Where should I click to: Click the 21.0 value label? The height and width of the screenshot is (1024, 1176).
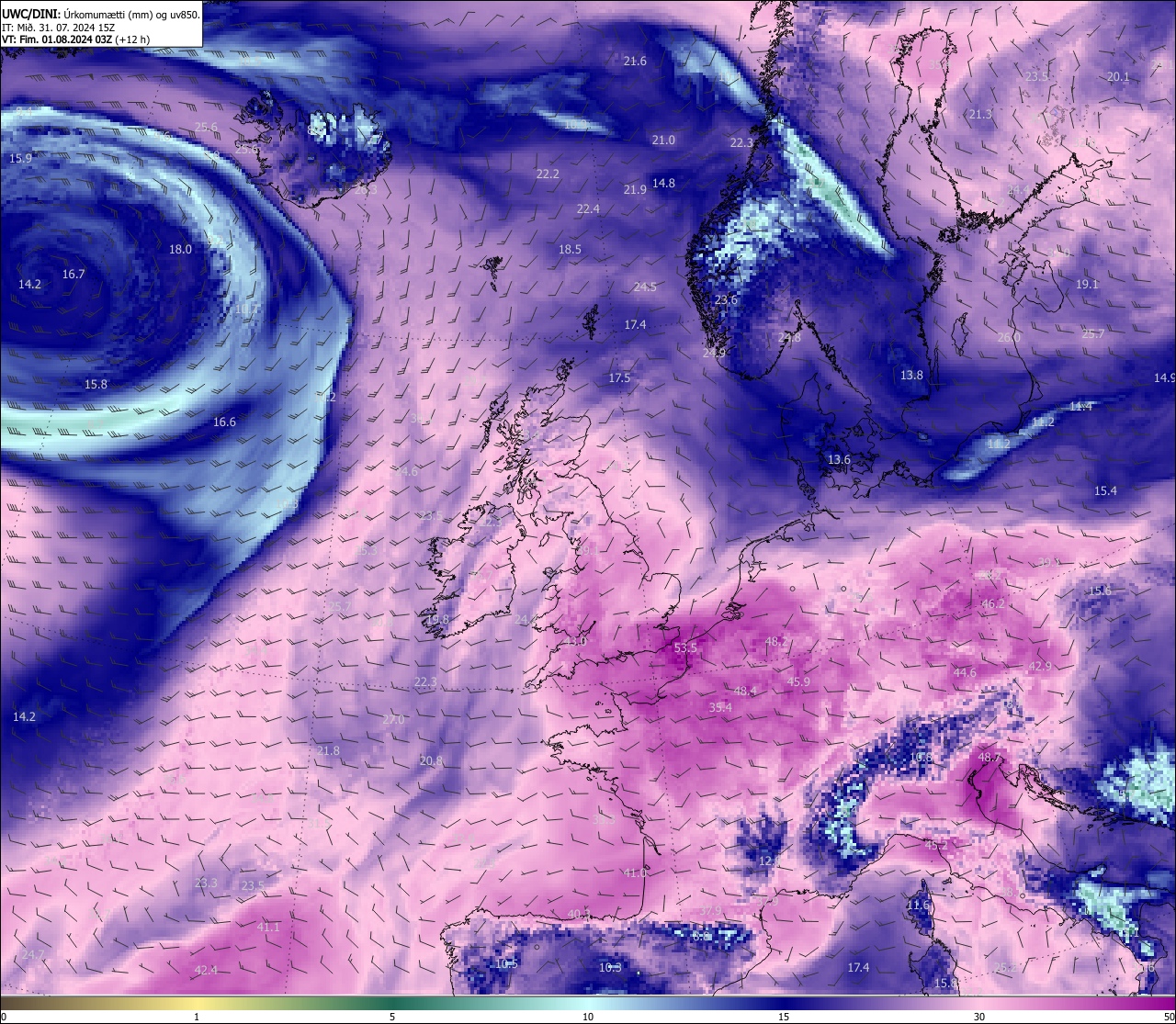663,141
